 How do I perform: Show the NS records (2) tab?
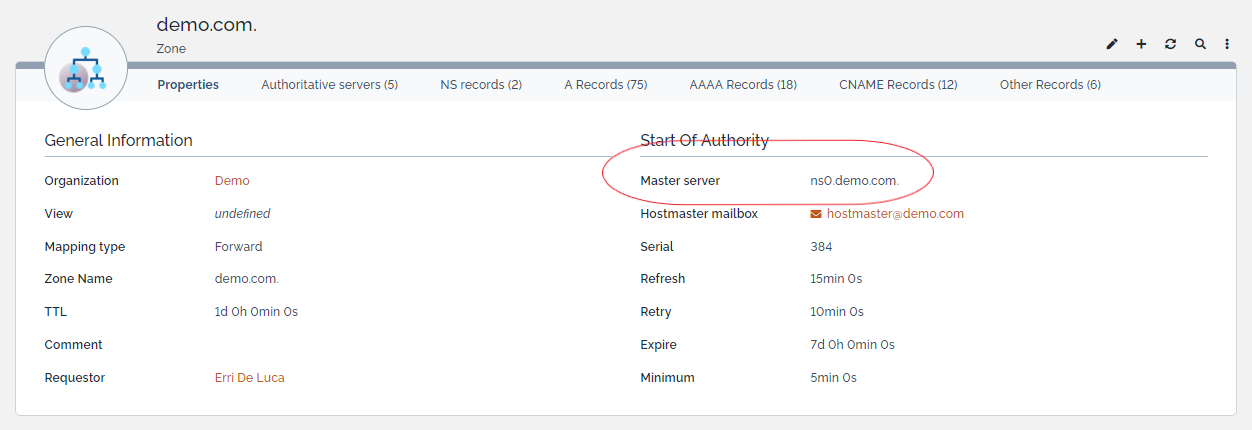pos(481,85)
